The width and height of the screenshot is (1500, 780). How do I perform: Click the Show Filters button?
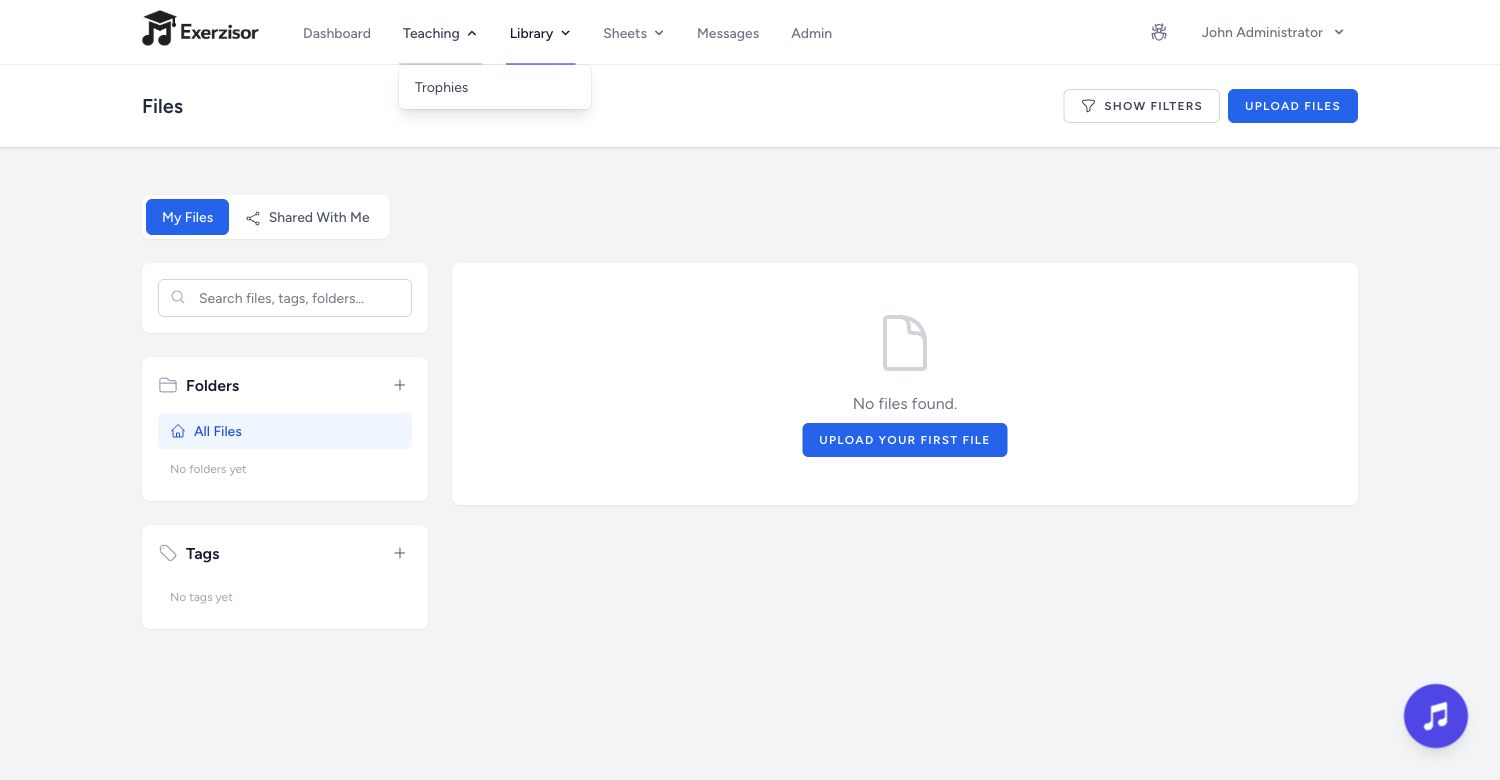click(x=1141, y=106)
